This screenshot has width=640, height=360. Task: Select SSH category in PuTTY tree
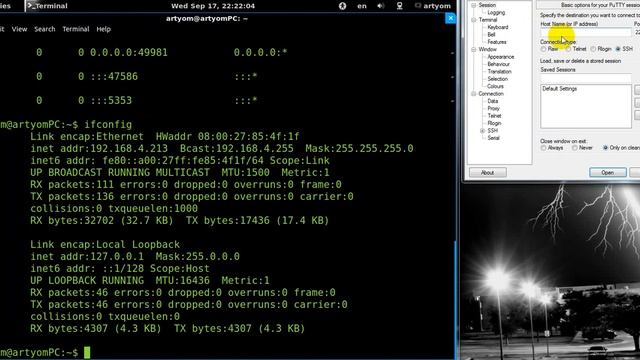point(493,131)
